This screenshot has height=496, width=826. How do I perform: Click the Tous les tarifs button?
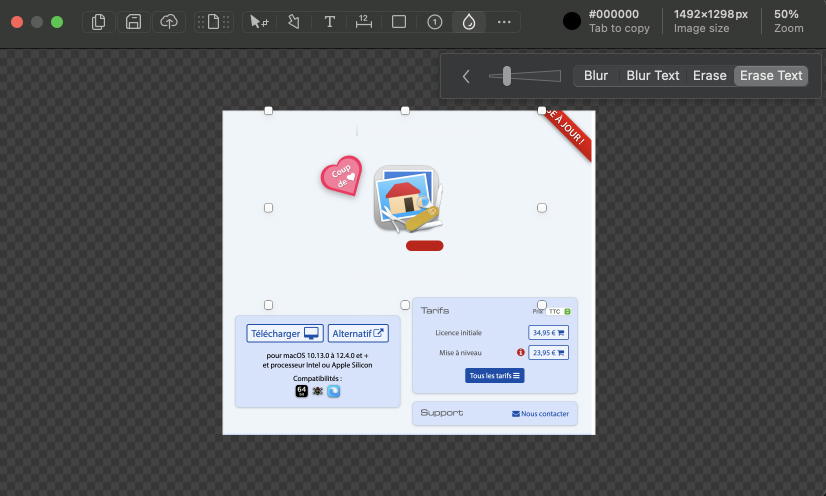point(494,375)
